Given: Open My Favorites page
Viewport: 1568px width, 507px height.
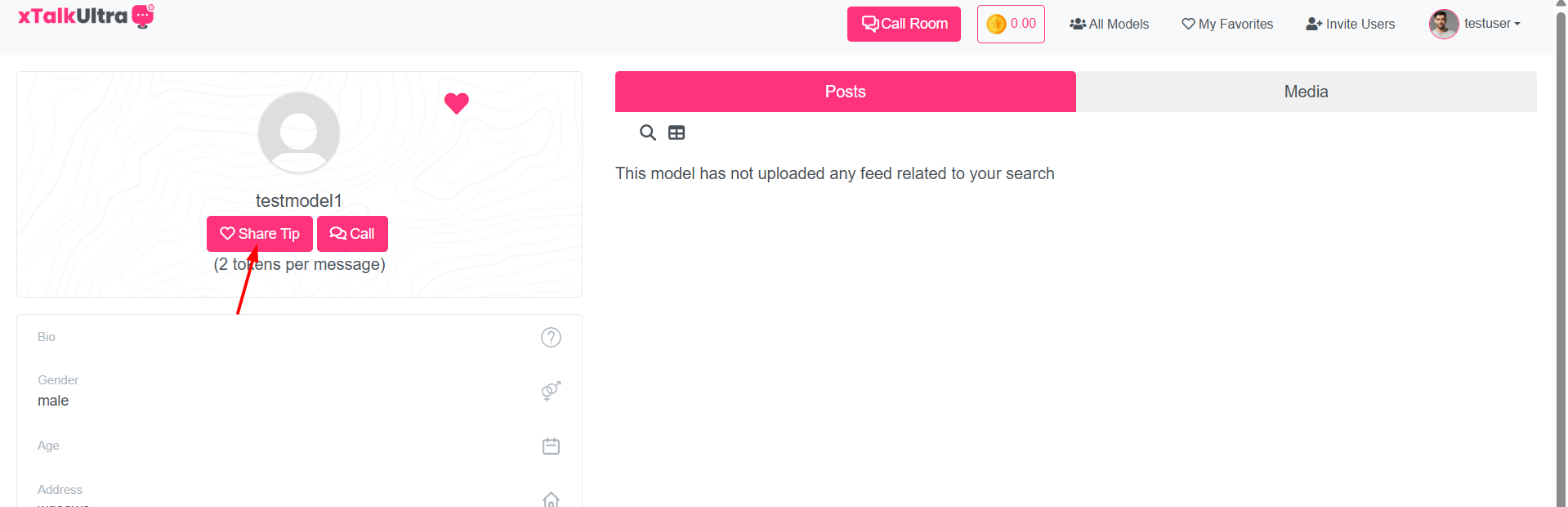Looking at the screenshot, I should (1227, 24).
